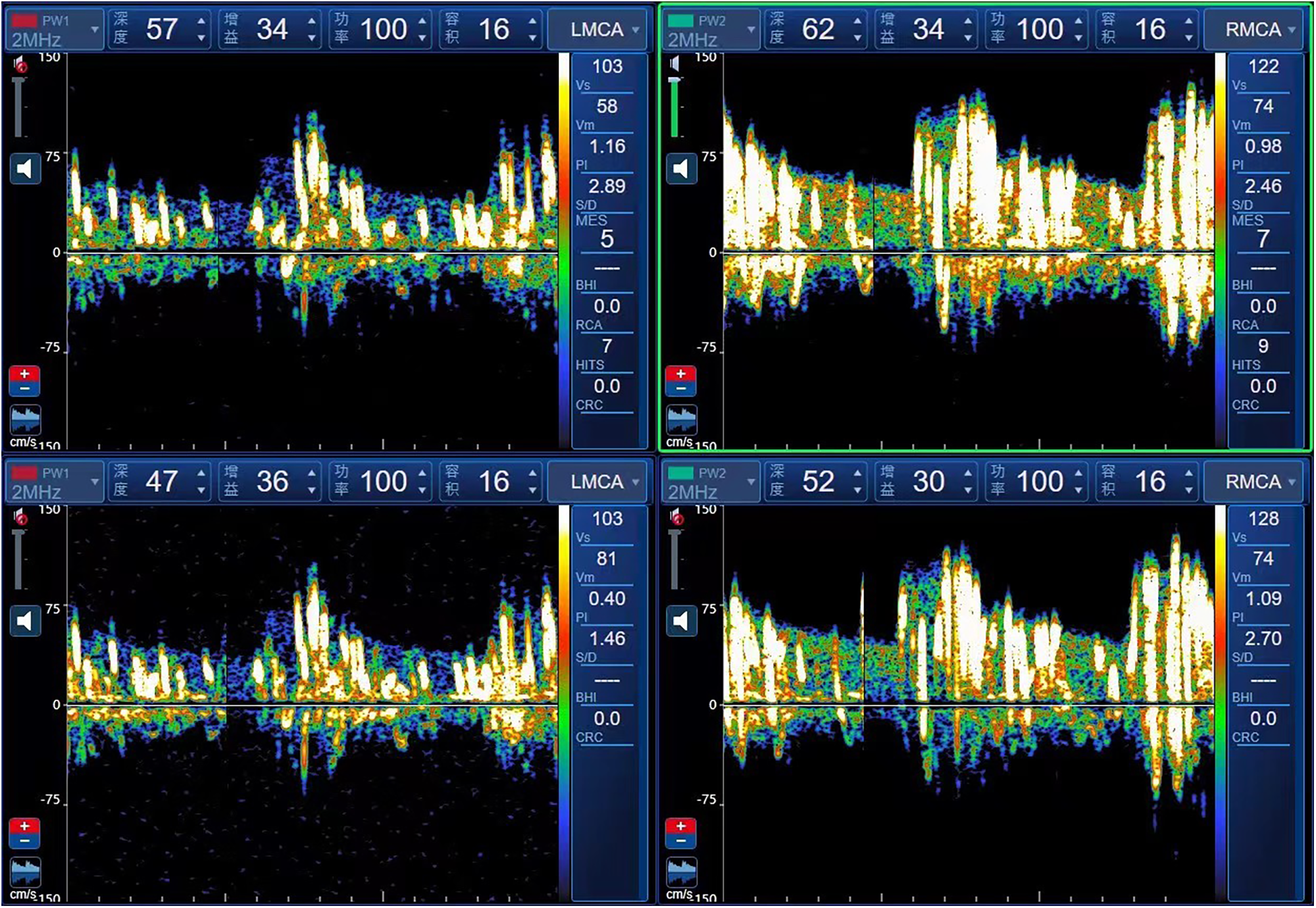Increase depth value 57 with up arrow
Viewport: 1316px width, 908px height.
[201, 21]
